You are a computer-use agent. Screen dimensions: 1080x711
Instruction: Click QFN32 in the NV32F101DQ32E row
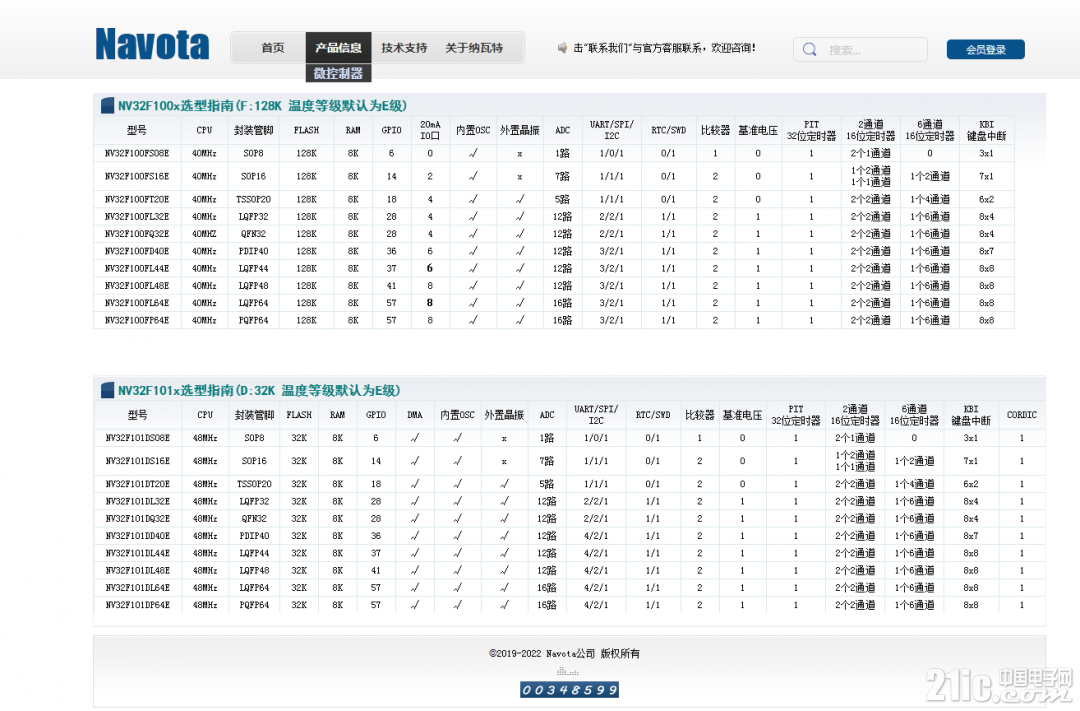(x=253, y=518)
